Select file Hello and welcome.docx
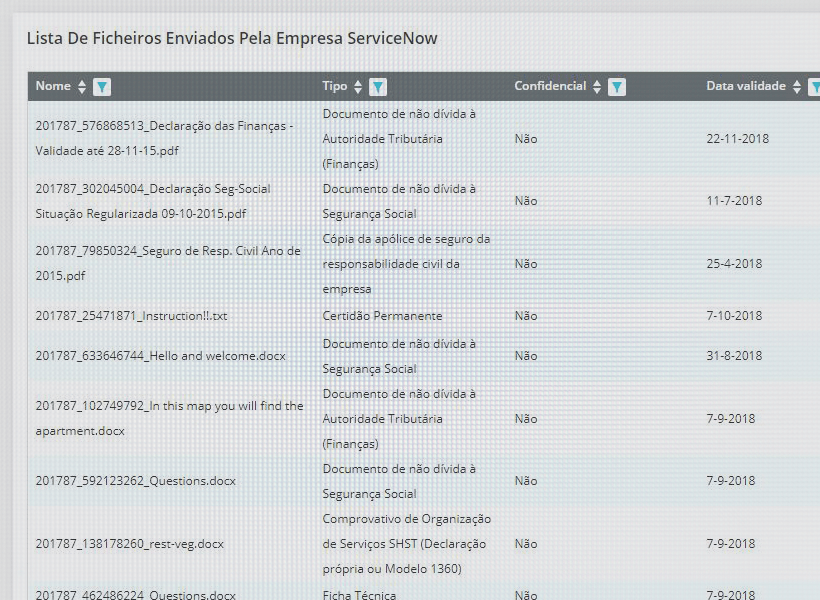Image resolution: width=820 pixels, height=600 pixels. click(161, 356)
